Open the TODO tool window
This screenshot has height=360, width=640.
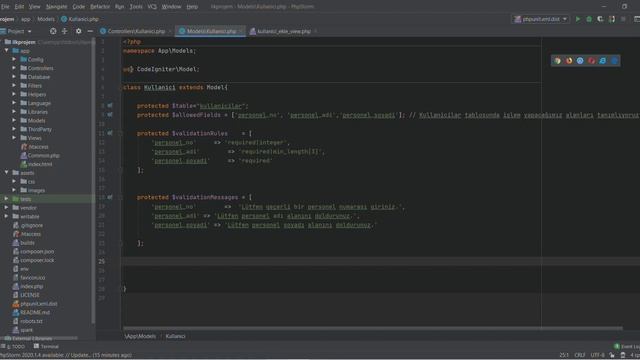tap(13, 346)
